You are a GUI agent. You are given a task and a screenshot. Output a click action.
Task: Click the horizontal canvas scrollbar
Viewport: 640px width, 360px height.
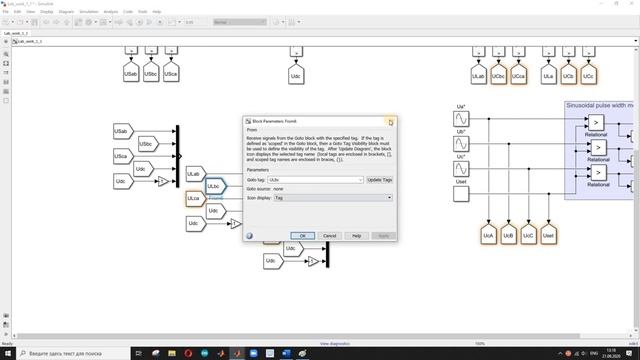tap(298, 336)
